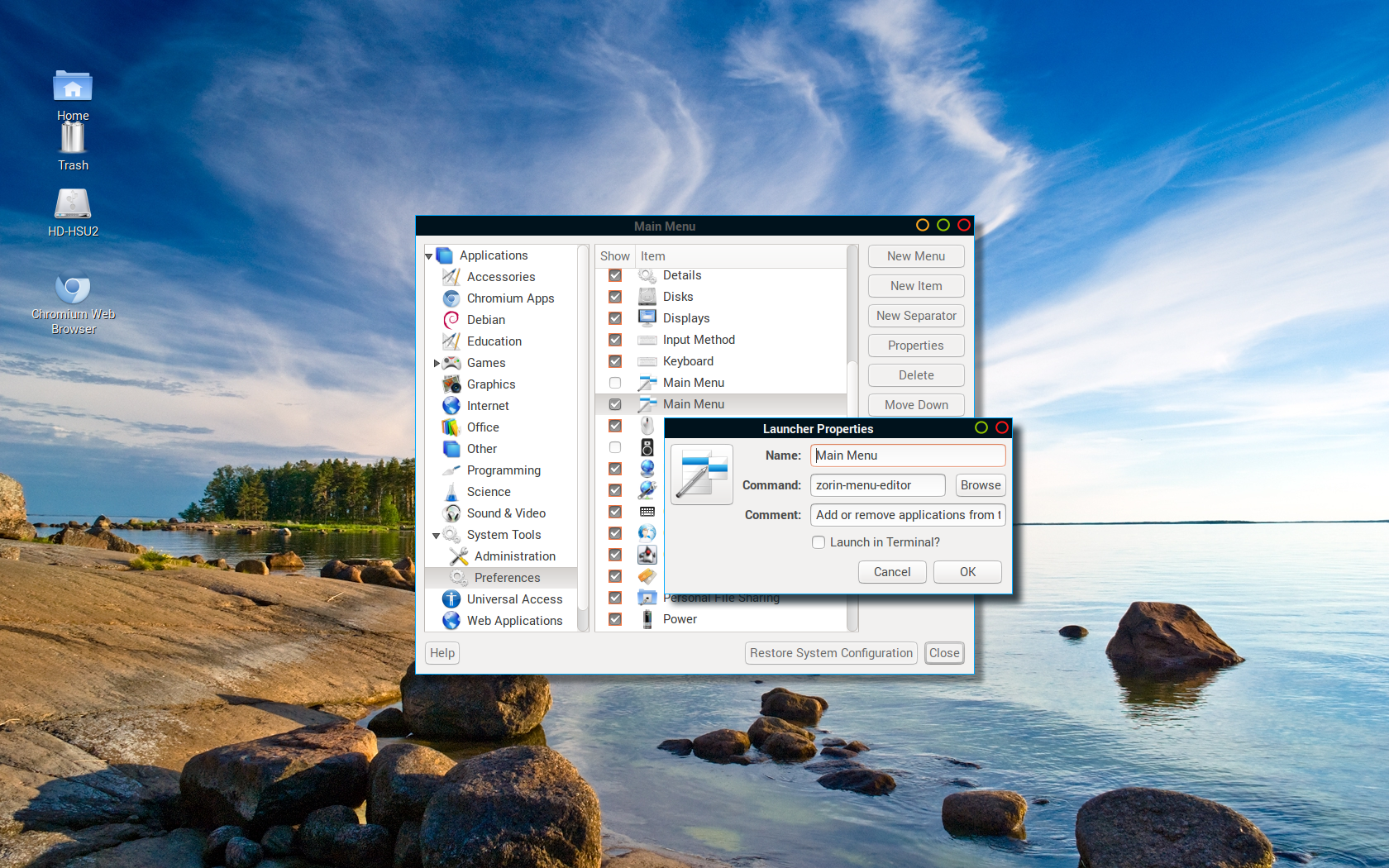Select the Universal Access category icon
This screenshot has height=868, width=1389.
(x=451, y=599)
